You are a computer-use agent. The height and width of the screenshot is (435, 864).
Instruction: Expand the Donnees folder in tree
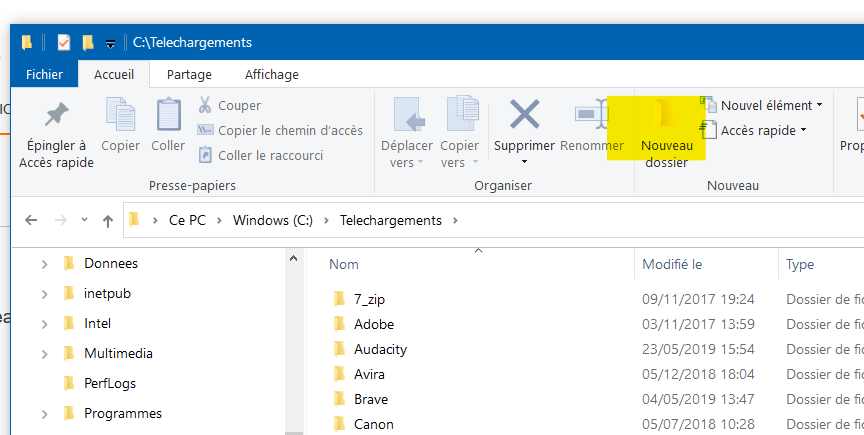[45, 264]
